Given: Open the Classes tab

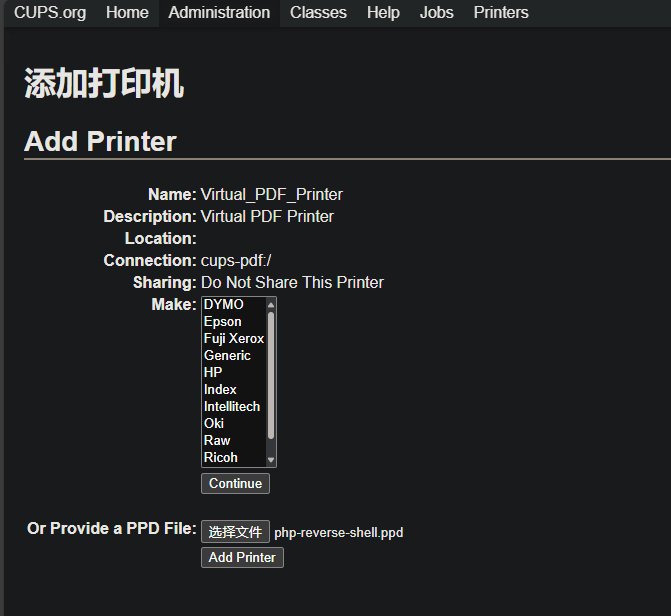Looking at the screenshot, I should 318,13.
